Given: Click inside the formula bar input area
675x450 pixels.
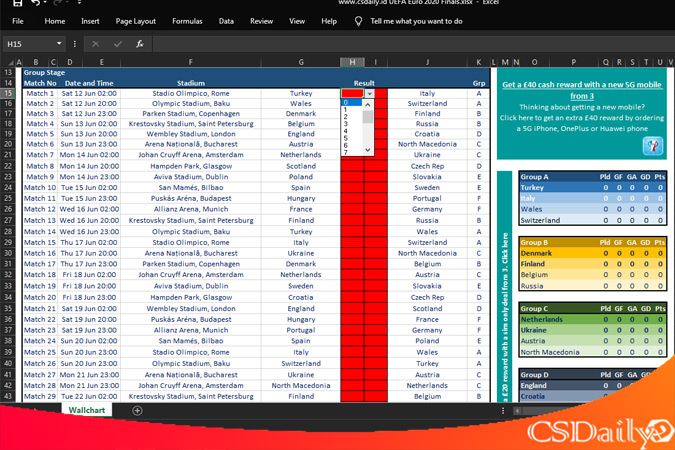Looking at the screenshot, I should 413,44.
